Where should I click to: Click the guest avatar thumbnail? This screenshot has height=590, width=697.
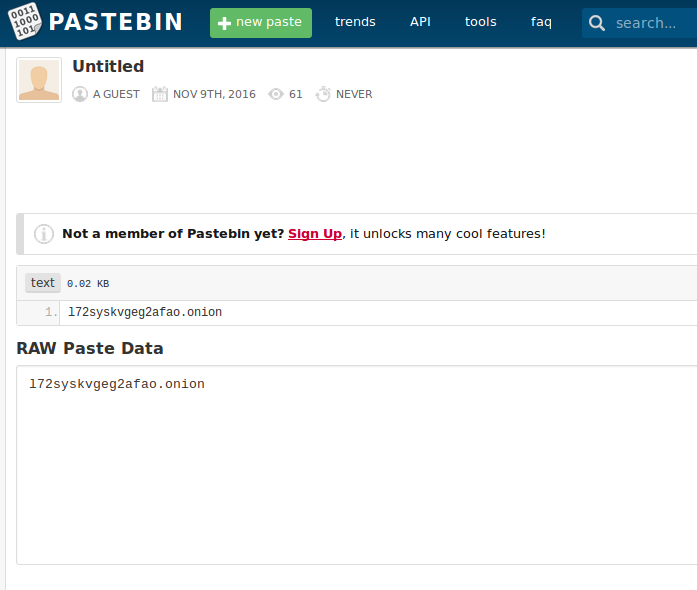(39, 80)
